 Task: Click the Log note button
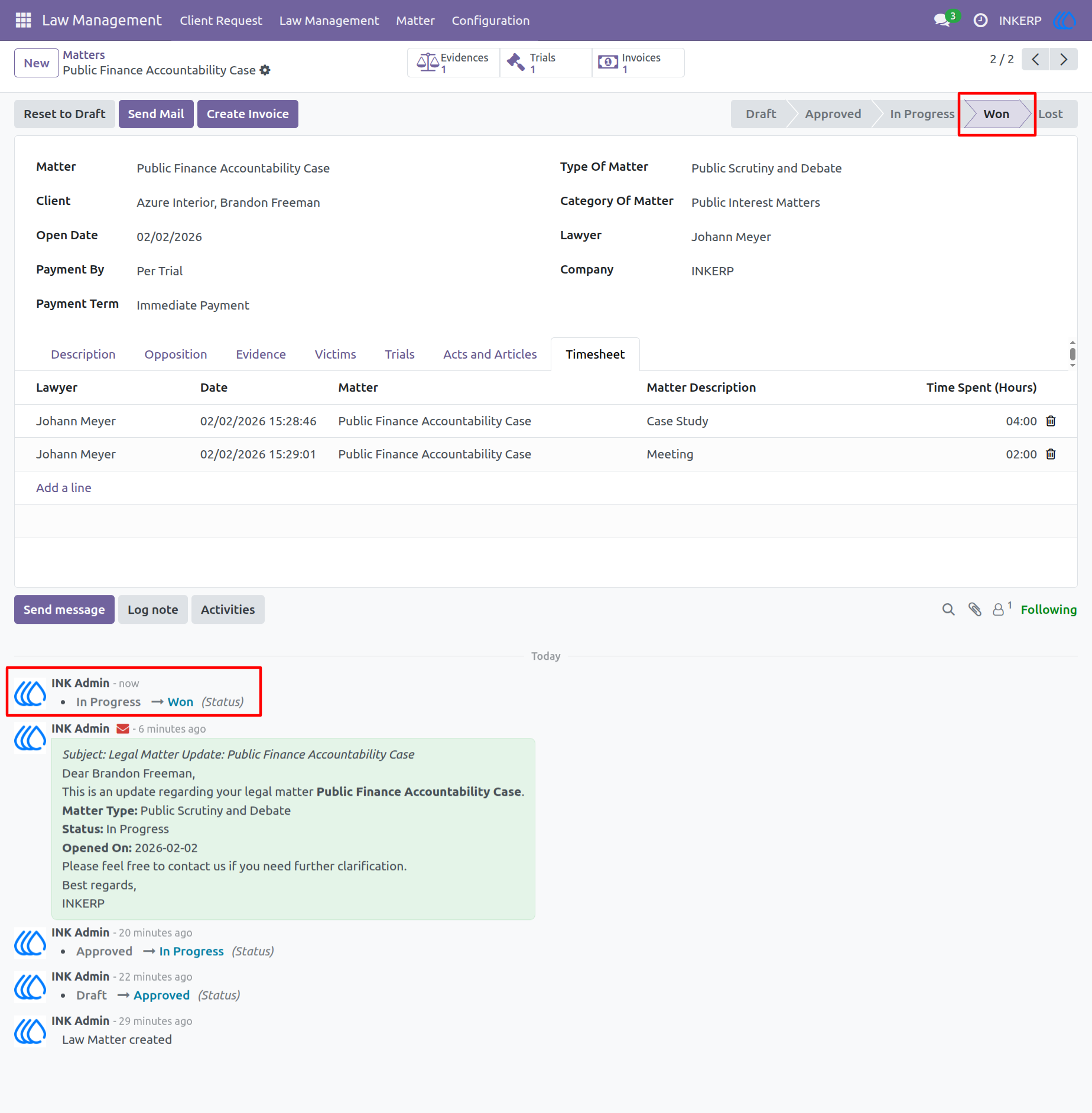[x=153, y=609]
